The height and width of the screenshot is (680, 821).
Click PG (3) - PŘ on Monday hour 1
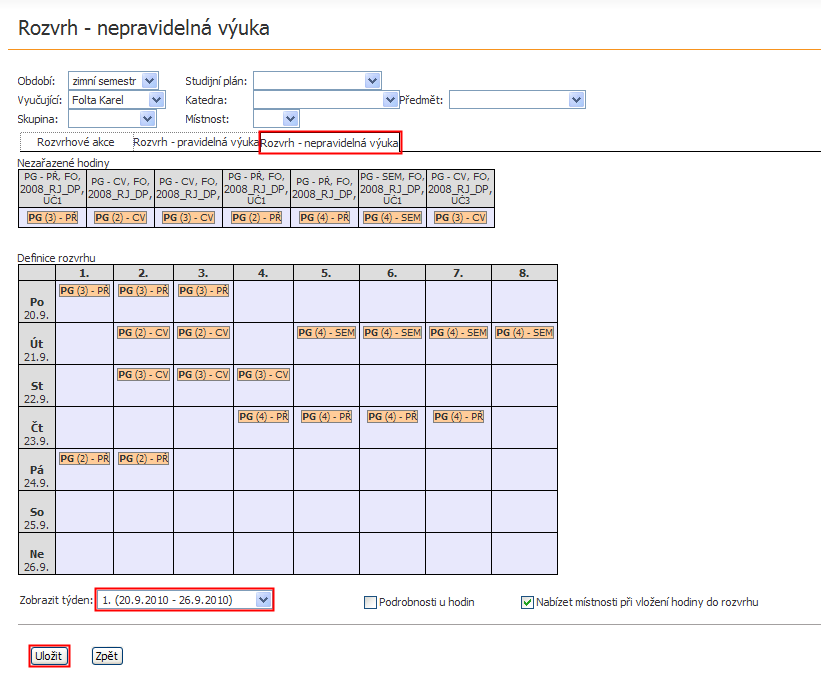point(84,291)
